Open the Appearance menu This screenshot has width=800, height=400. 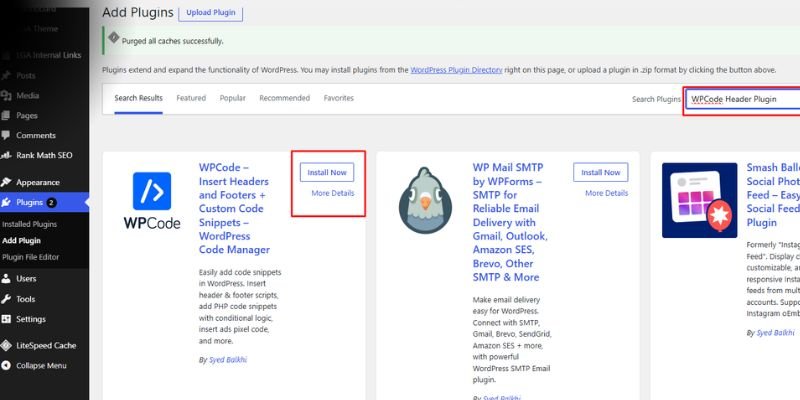pos(38,182)
